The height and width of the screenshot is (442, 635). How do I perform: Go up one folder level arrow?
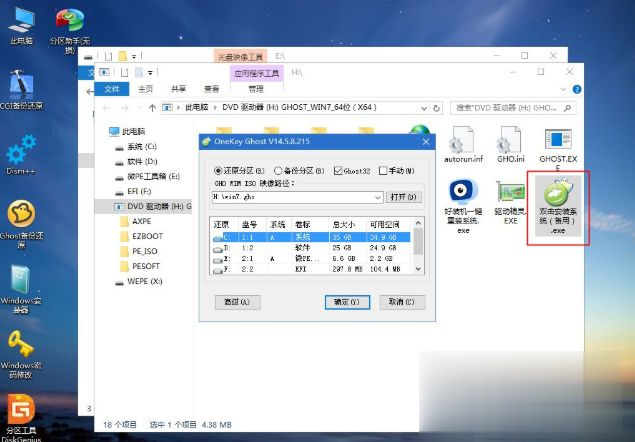coord(152,108)
